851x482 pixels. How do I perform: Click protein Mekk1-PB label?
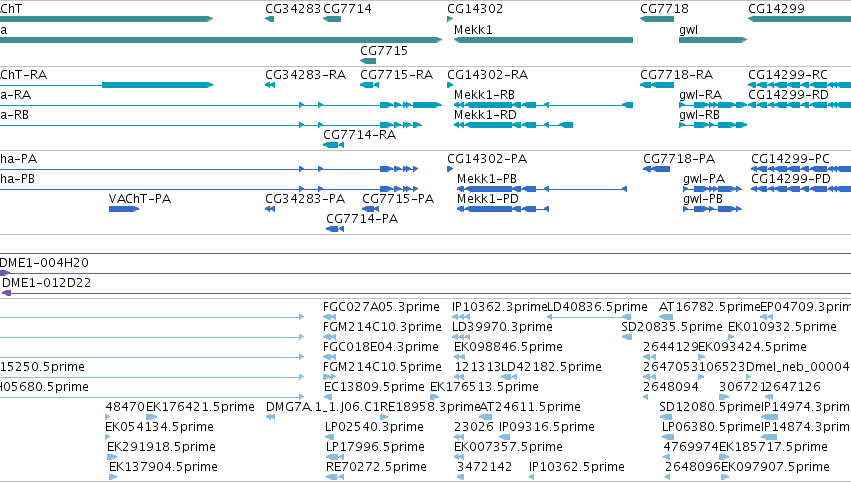pos(486,179)
